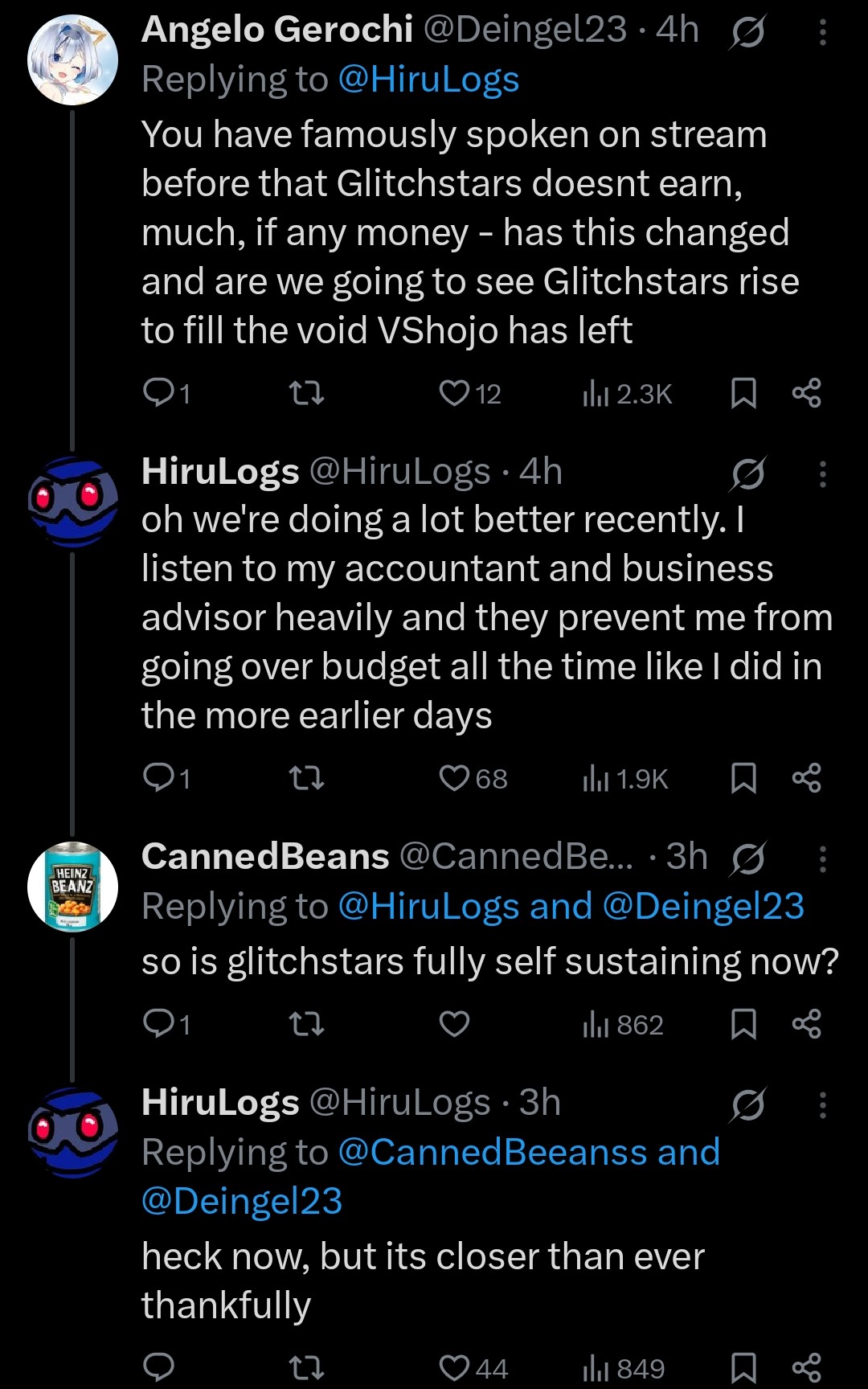Like Angelo Gerochi's tweet with 12 likes

[x=455, y=393]
